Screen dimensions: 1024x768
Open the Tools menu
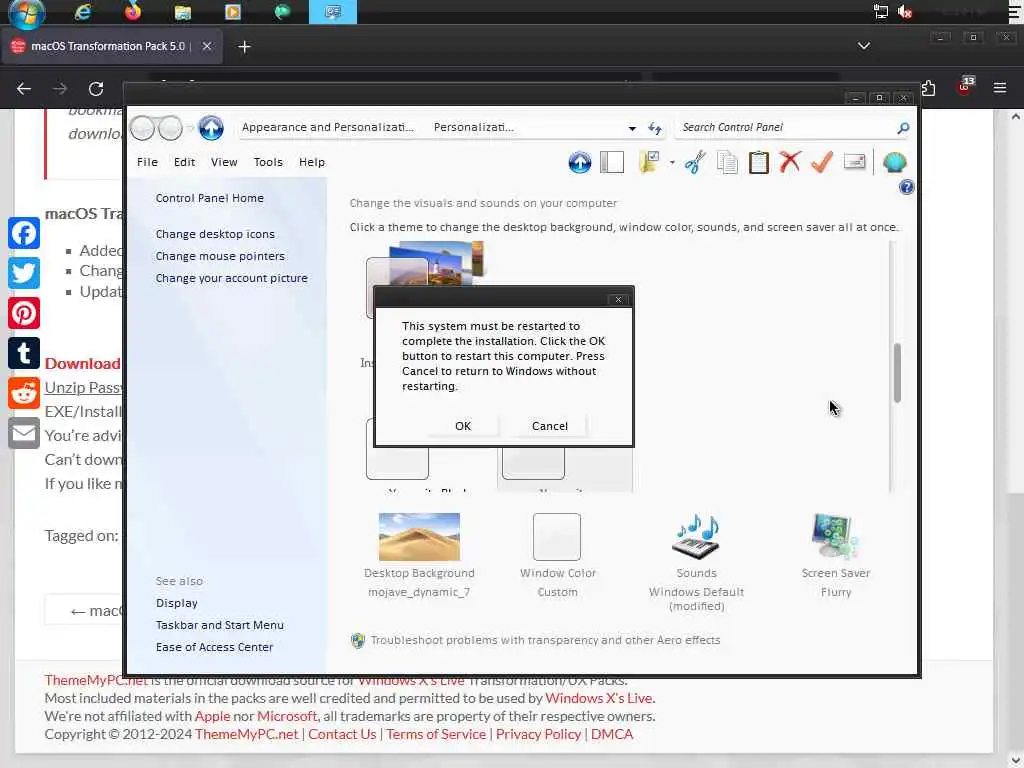tap(268, 162)
